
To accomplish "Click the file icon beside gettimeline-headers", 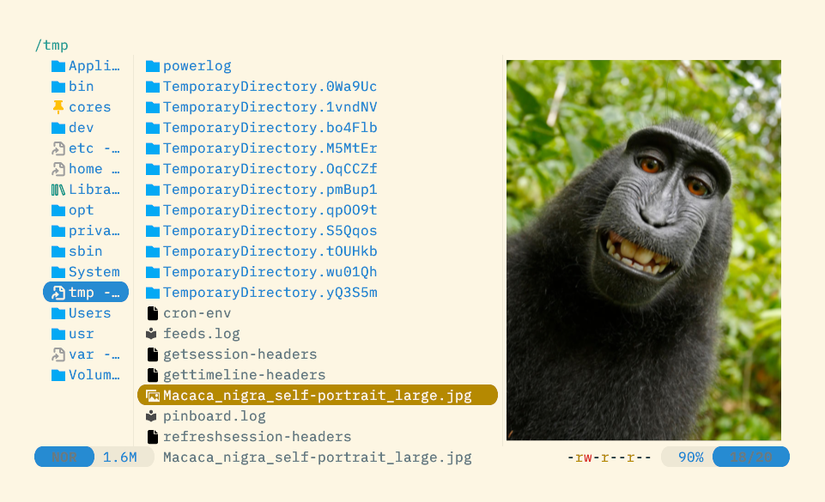I will 153,375.
